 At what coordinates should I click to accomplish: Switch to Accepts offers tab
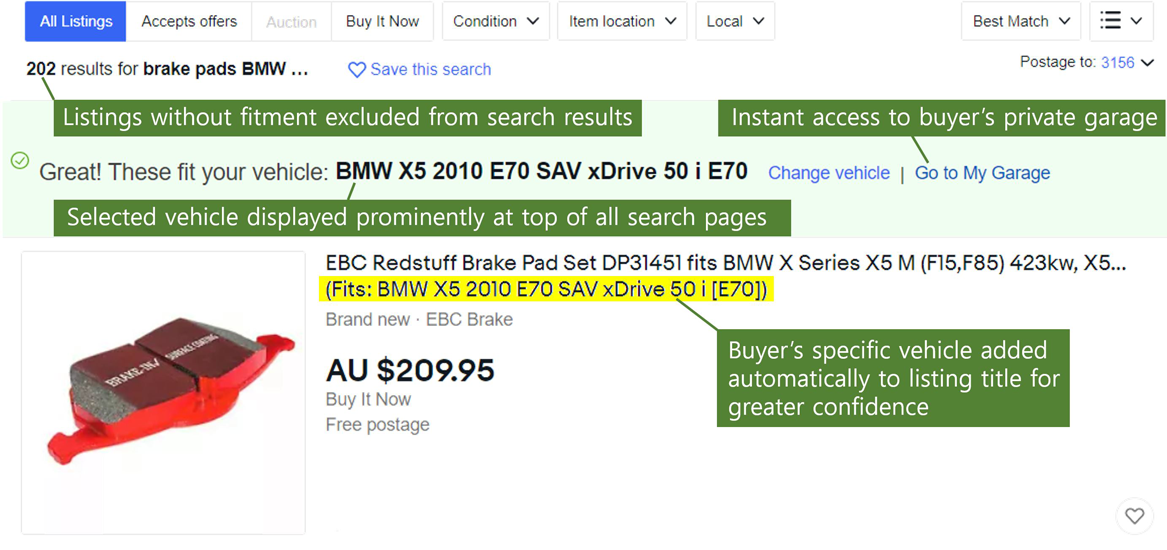tap(189, 22)
